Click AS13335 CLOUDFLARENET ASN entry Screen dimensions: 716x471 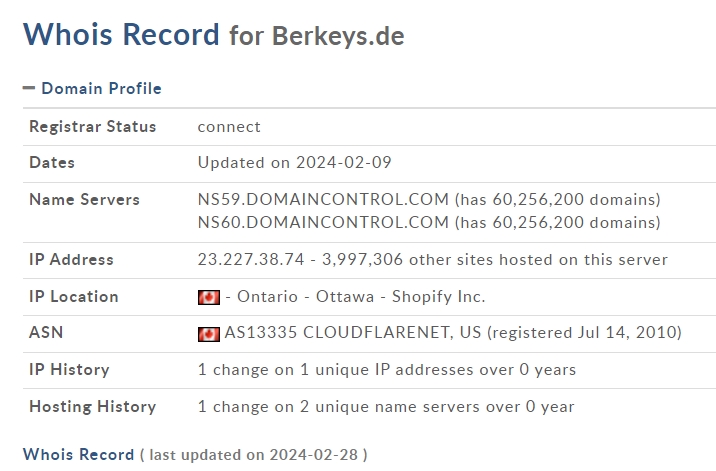(353, 333)
